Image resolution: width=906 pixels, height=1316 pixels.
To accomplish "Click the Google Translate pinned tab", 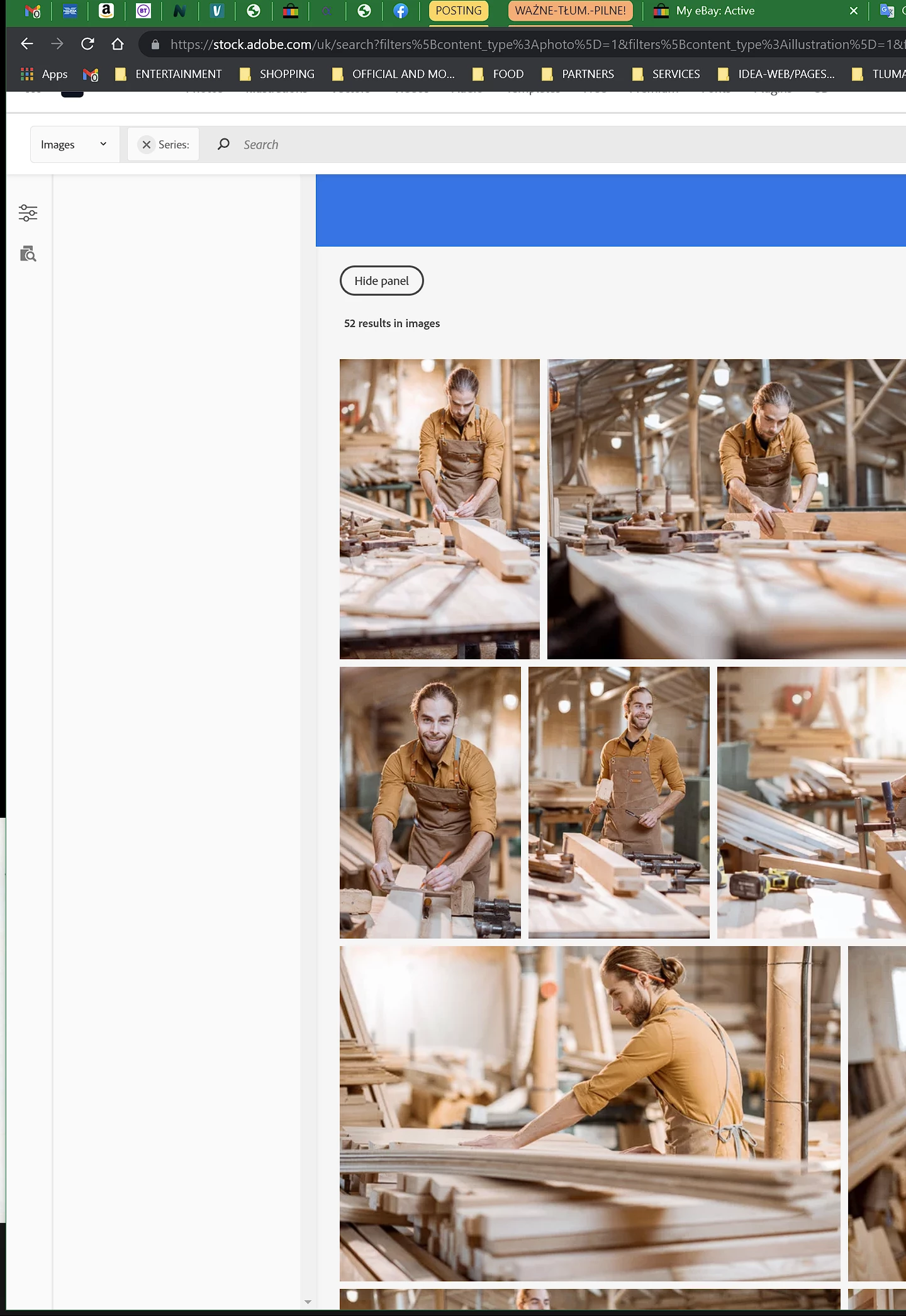I will coord(887,11).
